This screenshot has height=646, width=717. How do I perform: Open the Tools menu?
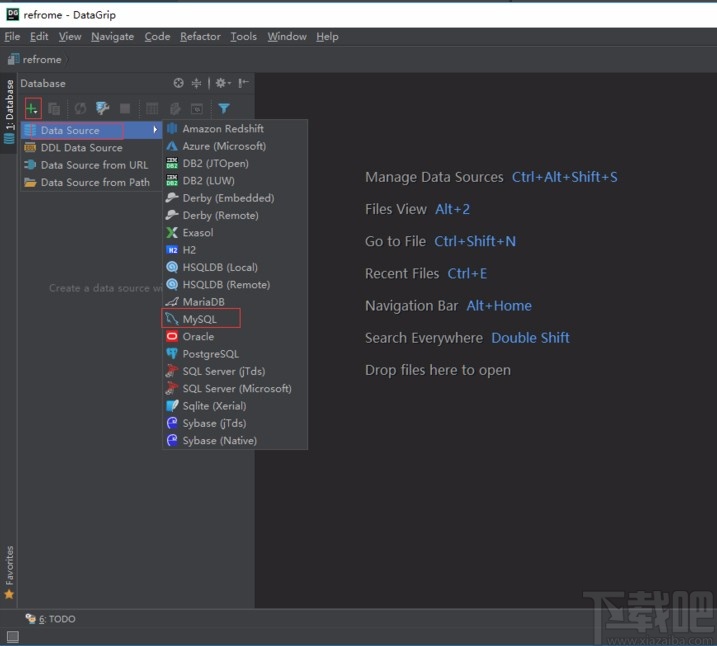tap(243, 37)
